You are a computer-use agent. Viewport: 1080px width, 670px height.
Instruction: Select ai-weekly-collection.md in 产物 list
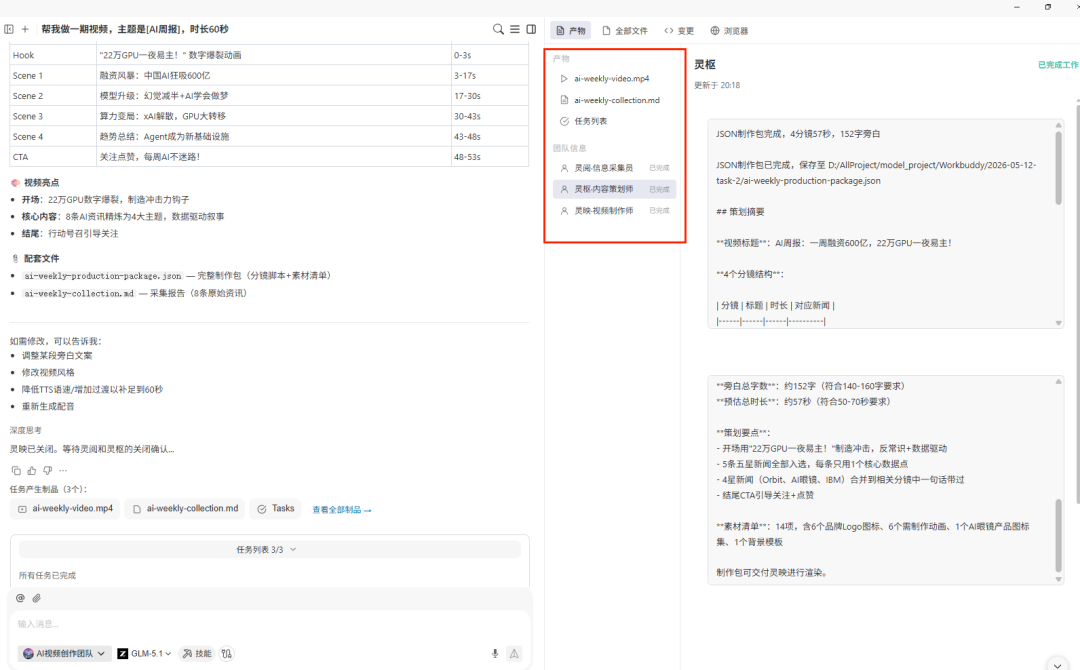pos(613,100)
